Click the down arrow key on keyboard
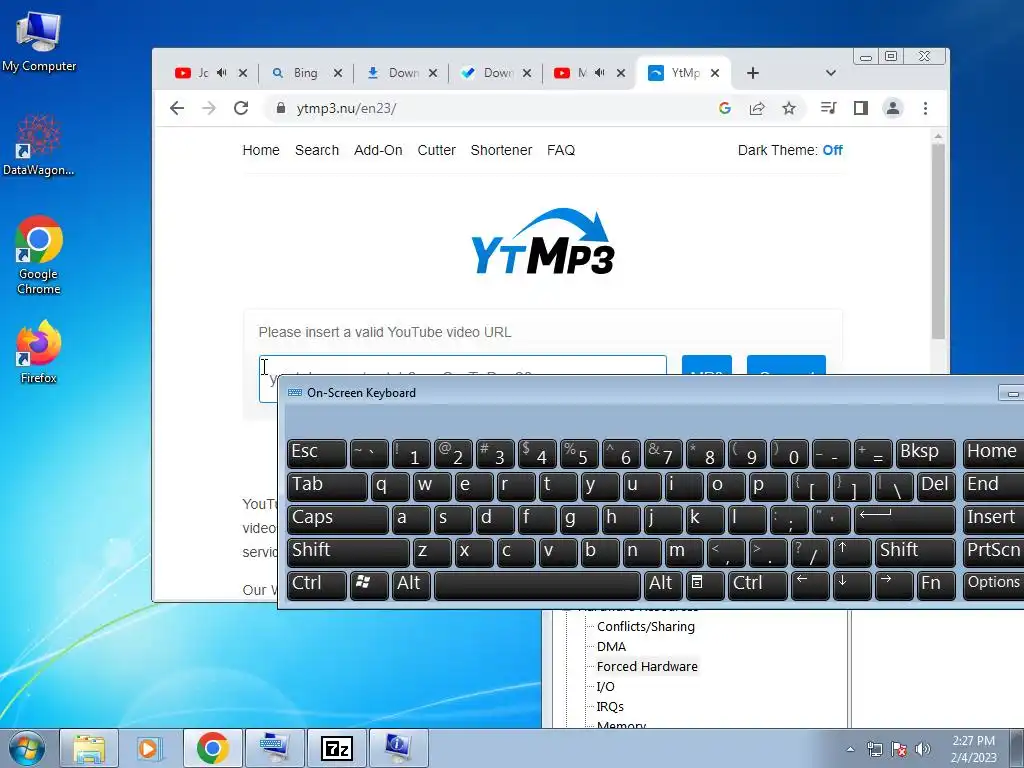This screenshot has height=768, width=1024. [x=852, y=584]
